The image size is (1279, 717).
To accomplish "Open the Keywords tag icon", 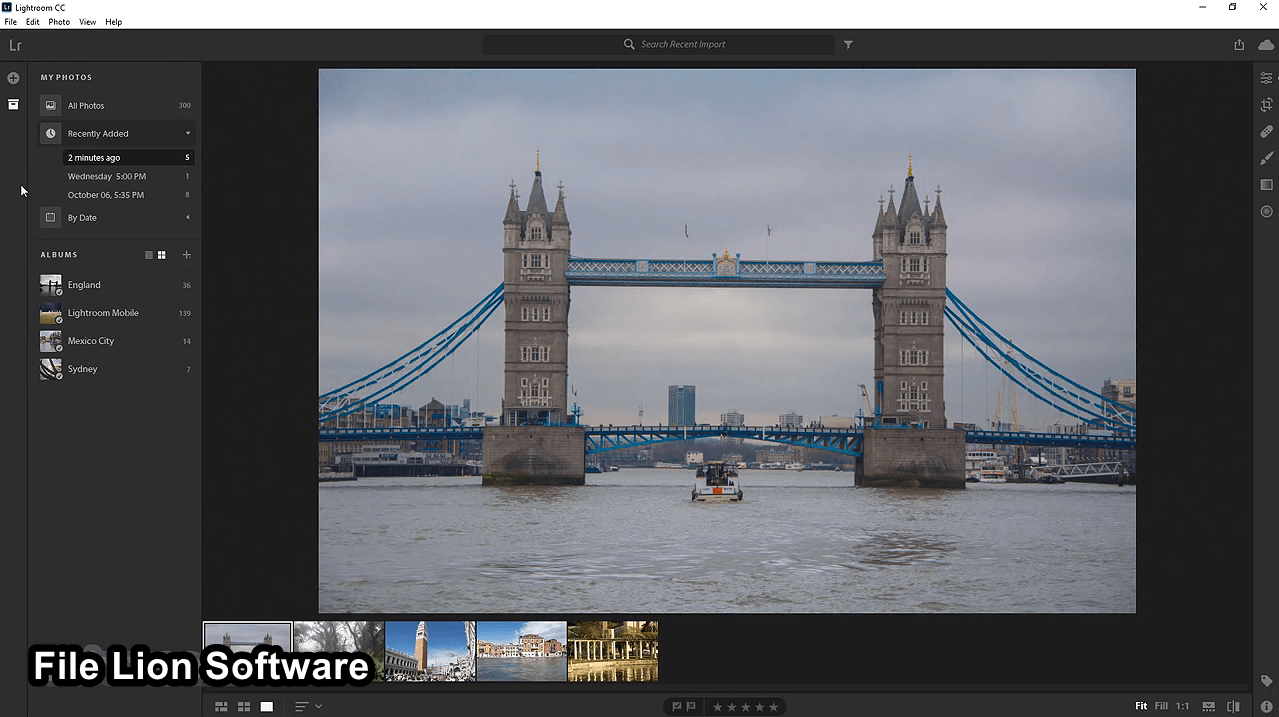I will [1266, 681].
